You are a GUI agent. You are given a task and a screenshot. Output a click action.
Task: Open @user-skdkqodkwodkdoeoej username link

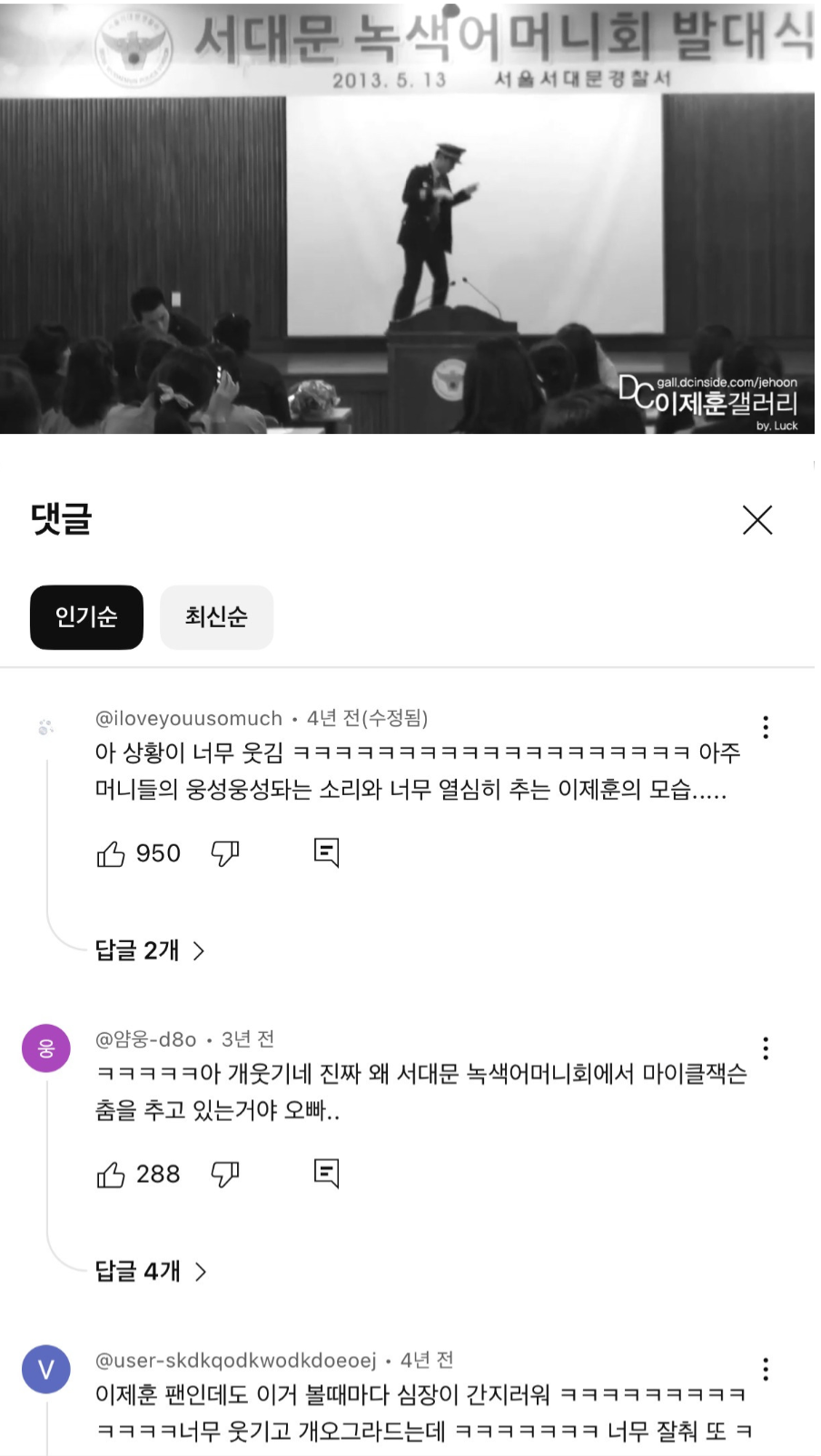point(235,1360)
